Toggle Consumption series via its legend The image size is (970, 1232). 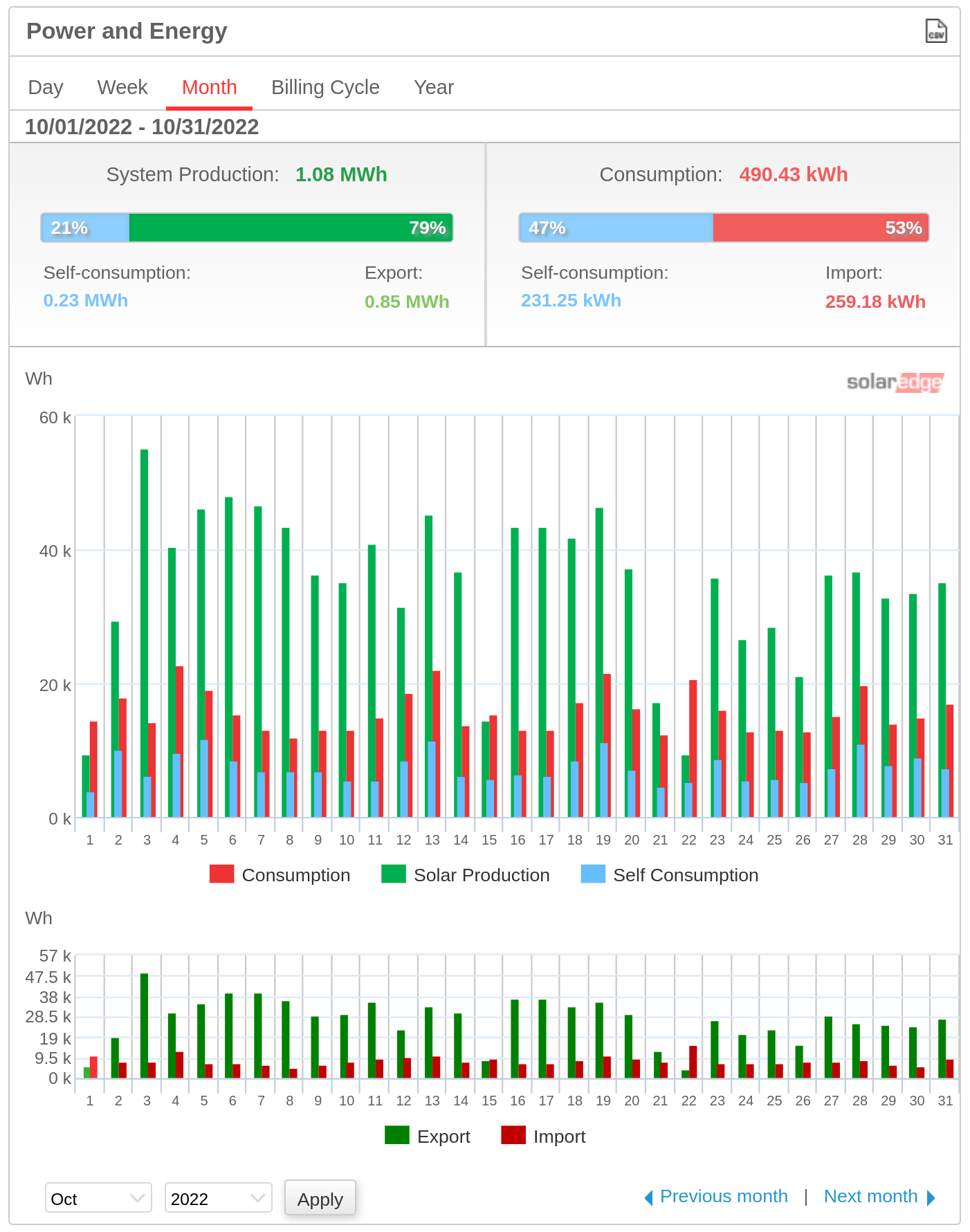tap(280, 875)
